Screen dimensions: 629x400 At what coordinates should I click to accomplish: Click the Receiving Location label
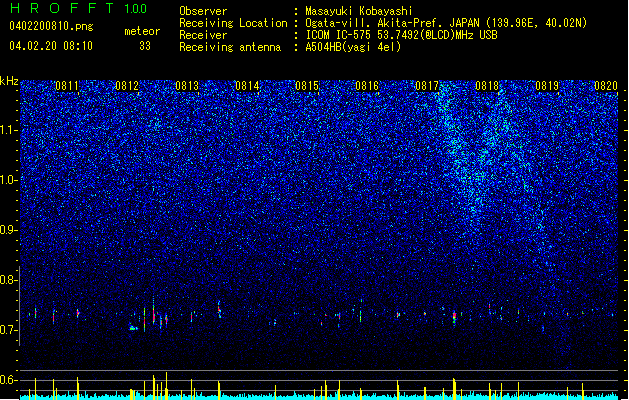[233, 23]
